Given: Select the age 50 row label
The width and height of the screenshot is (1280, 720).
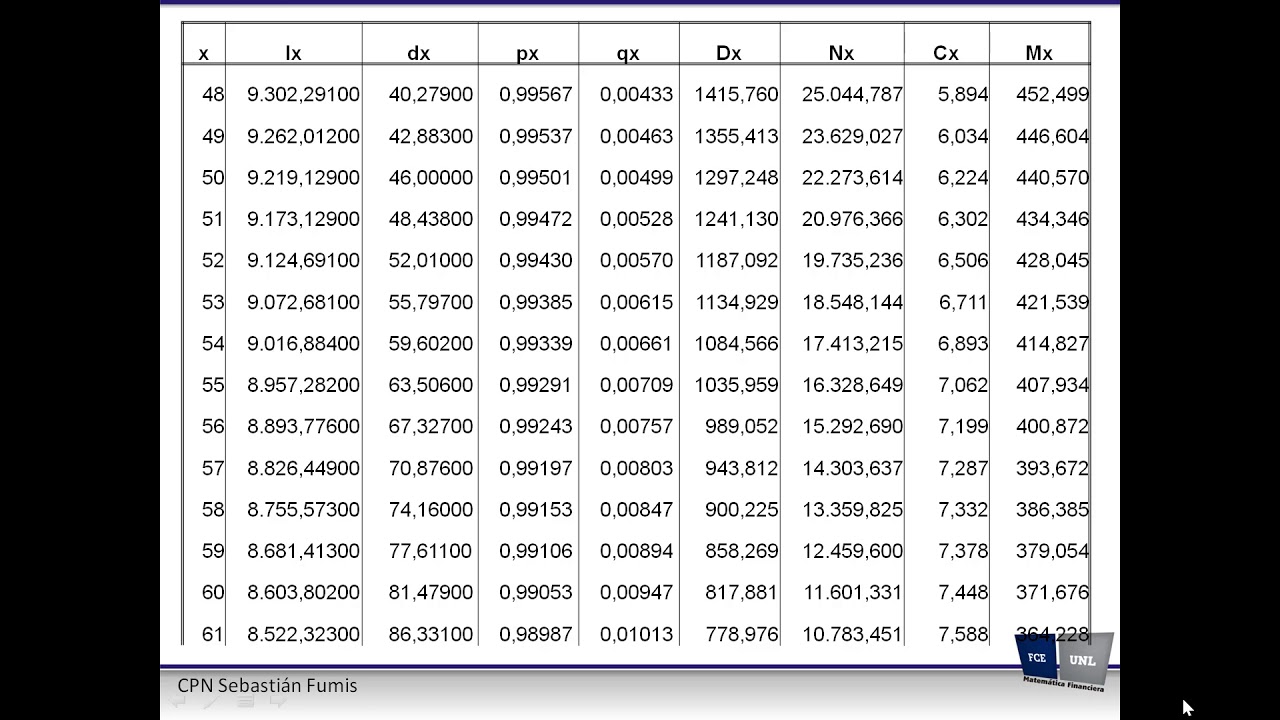Looking at the screenshot, I should click(x=213, y=177).
